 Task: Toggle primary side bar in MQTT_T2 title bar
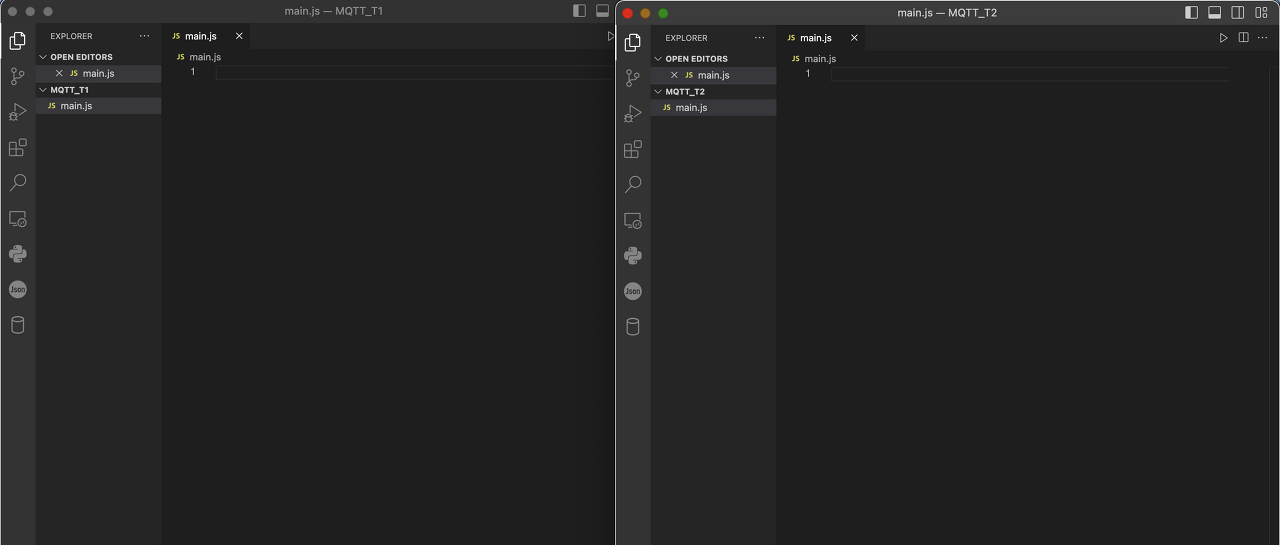(x=1191, y=13)
